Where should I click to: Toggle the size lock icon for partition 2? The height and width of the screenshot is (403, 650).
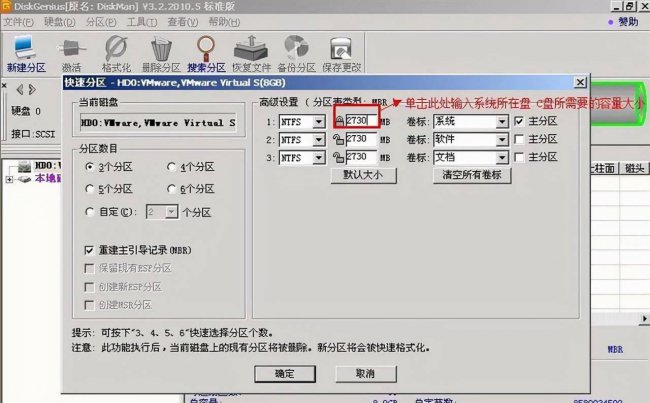pos(338,139)
